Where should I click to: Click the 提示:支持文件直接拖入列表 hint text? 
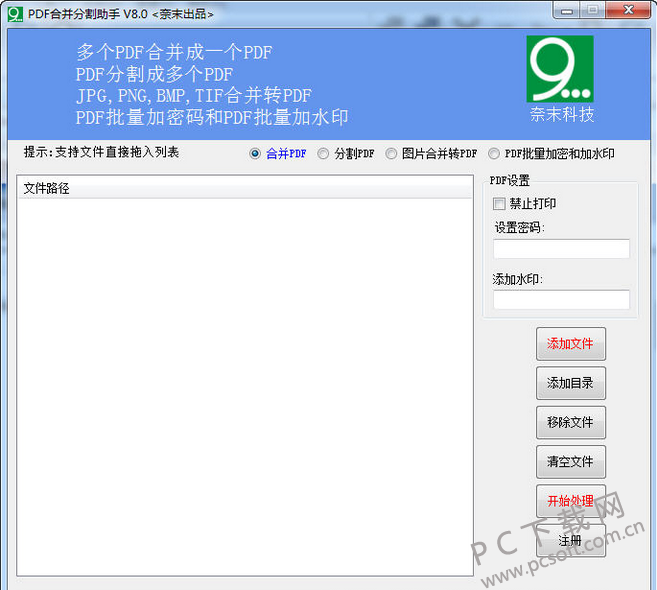tap(101, 152)
